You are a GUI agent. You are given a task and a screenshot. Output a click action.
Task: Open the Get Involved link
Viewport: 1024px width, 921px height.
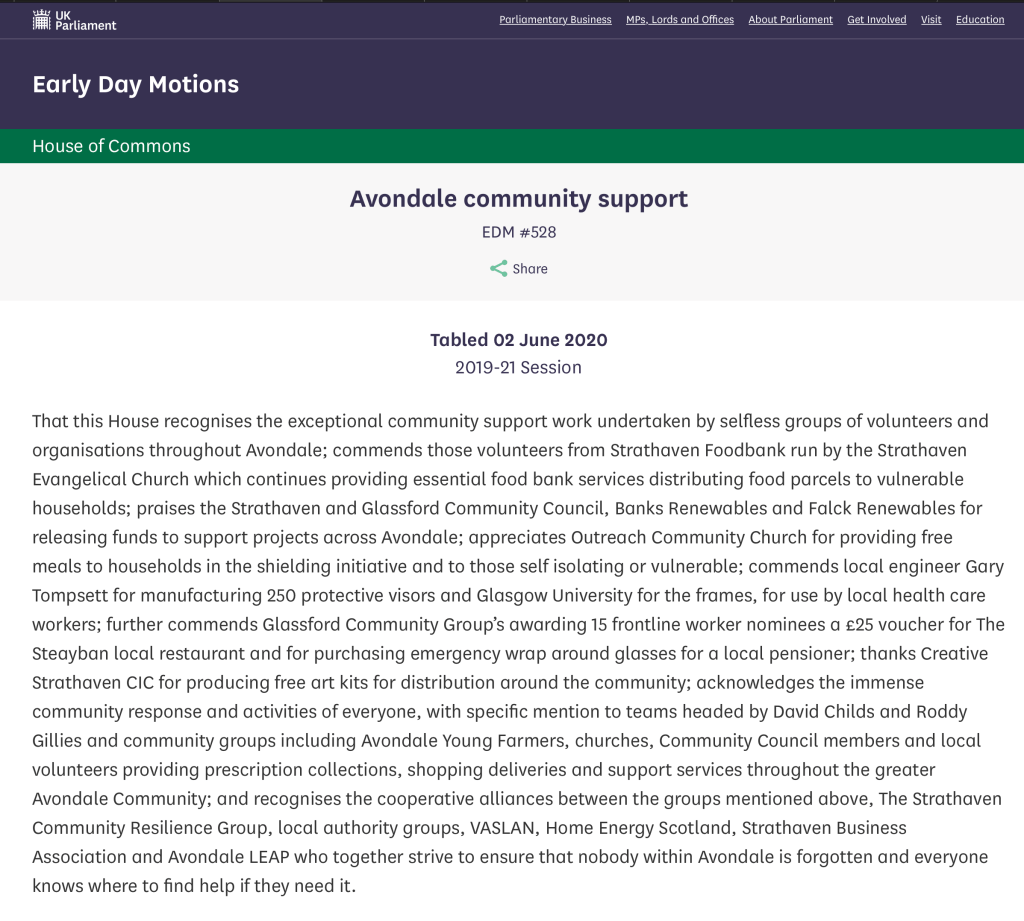pos(877,20)
